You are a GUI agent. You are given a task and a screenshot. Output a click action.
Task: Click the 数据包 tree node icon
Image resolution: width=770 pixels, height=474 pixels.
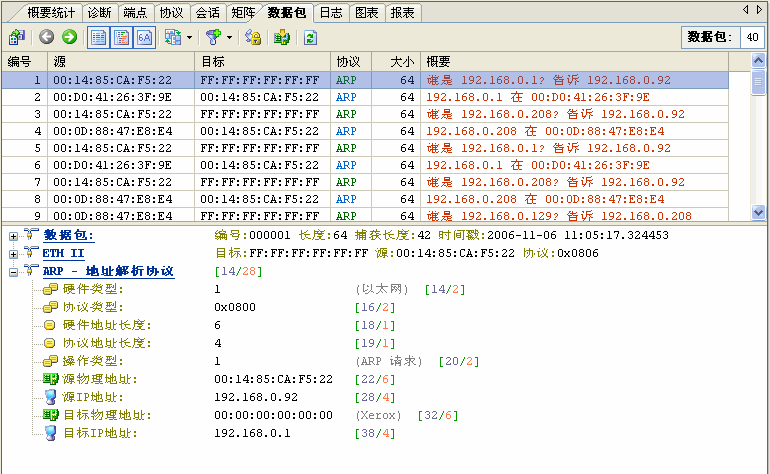[x=31, y=234]
